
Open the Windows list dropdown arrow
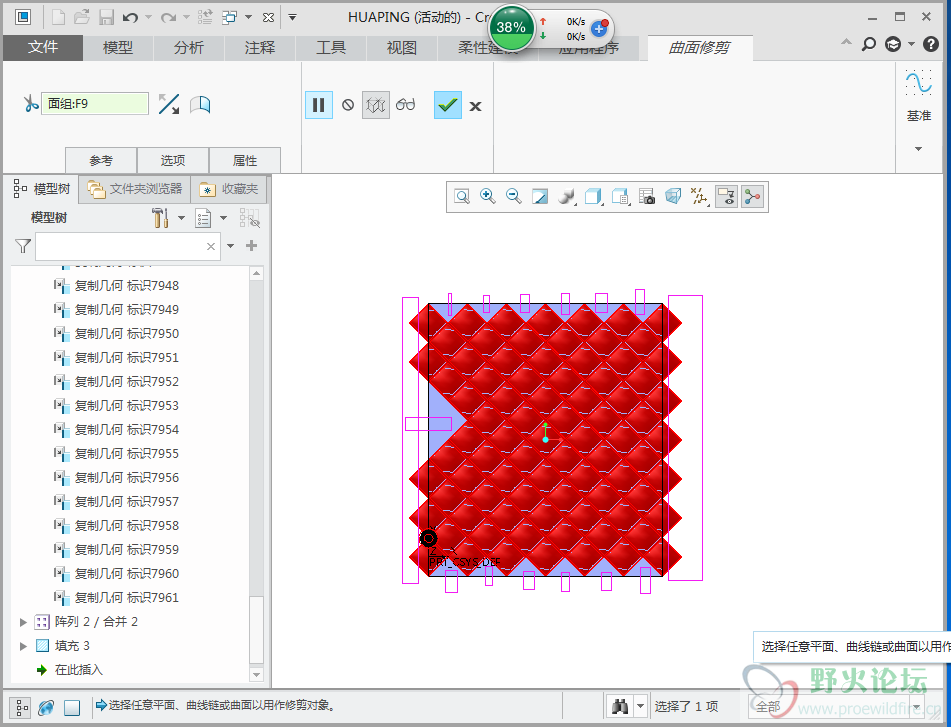[x=248, y=17]
